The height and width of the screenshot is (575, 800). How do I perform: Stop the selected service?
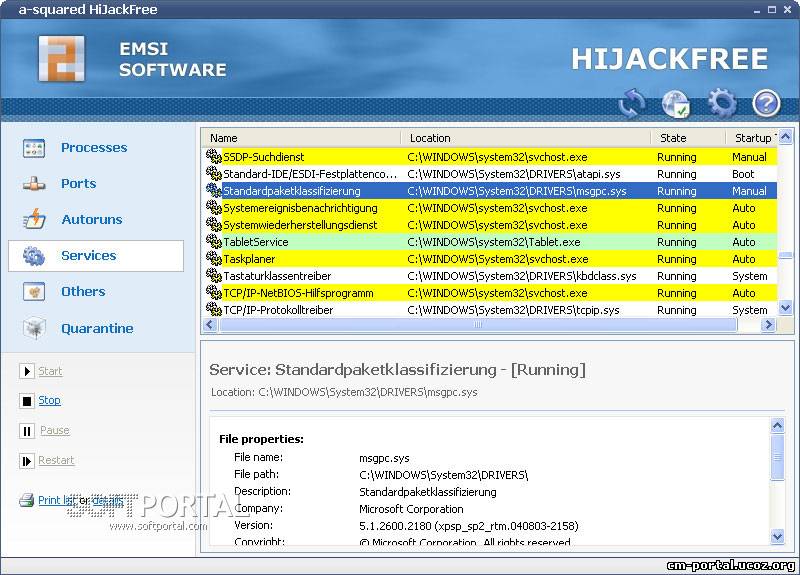[x=49, y=401]
